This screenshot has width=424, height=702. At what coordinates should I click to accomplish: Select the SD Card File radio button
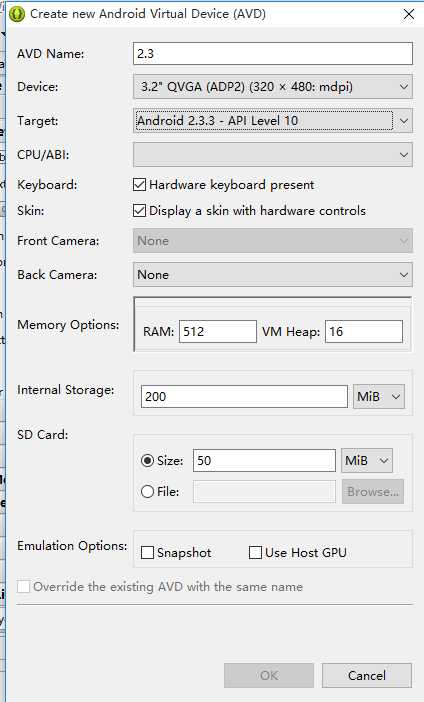pos(147,492)
